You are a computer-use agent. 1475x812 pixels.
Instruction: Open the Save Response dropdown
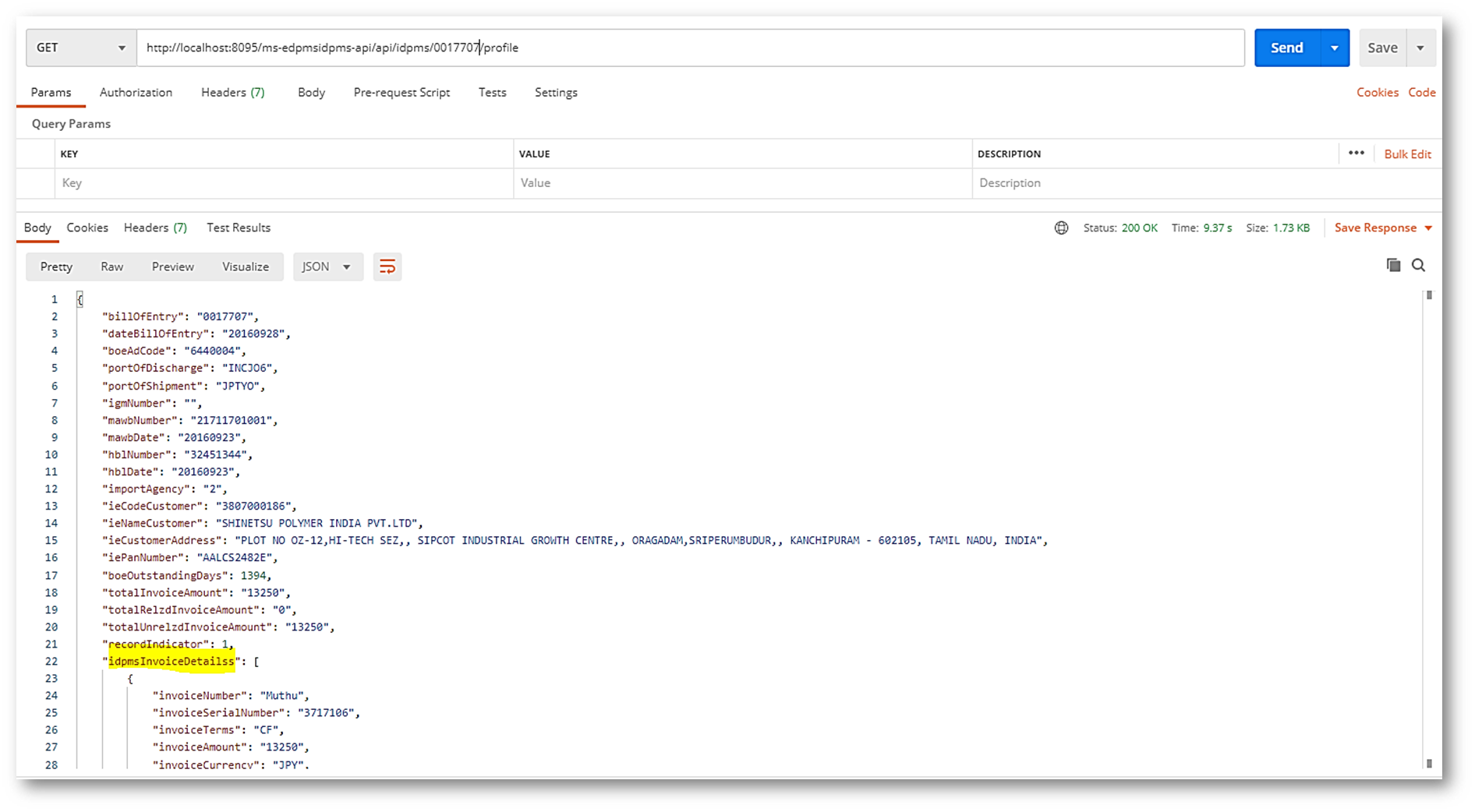click(x=1383, y=228)
